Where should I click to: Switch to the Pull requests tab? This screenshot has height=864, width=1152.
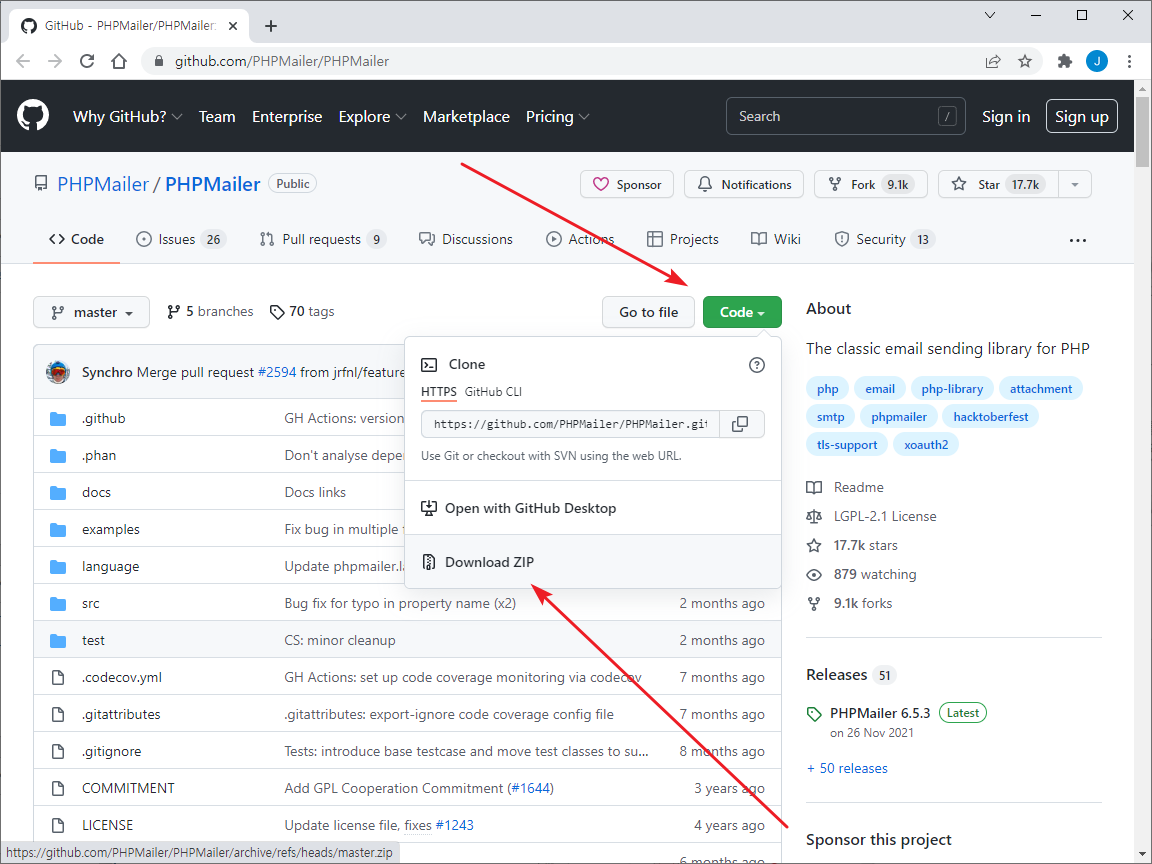tap(323, 240)
